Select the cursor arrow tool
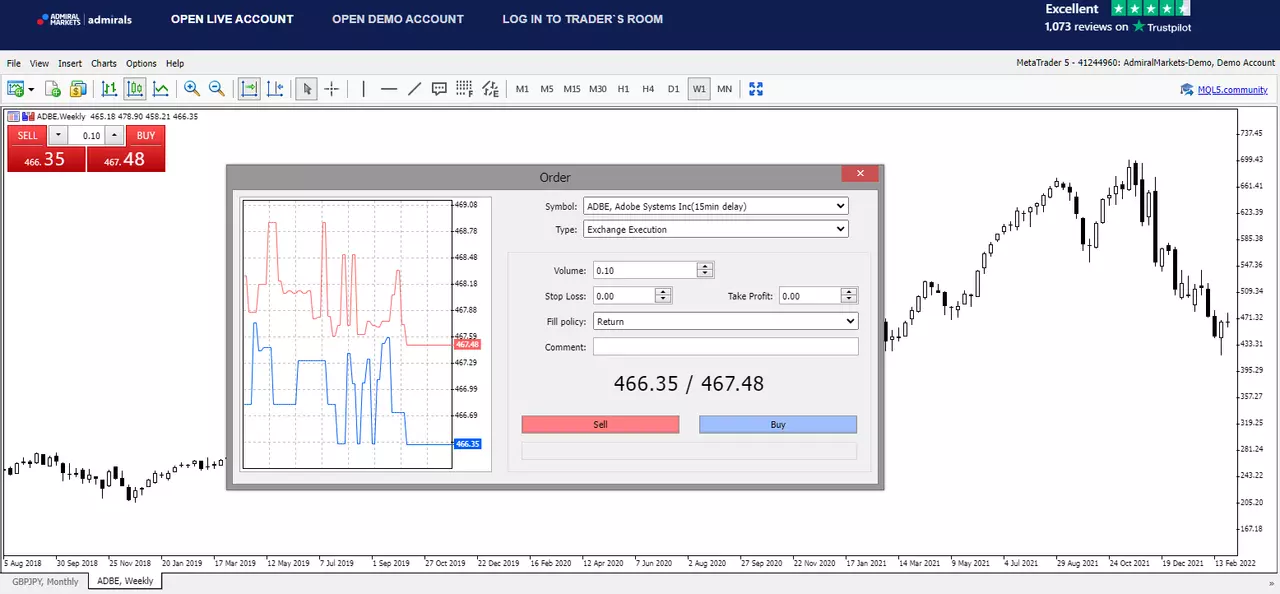The height and width of the screenshot is (594, 1280). [307, 89]
